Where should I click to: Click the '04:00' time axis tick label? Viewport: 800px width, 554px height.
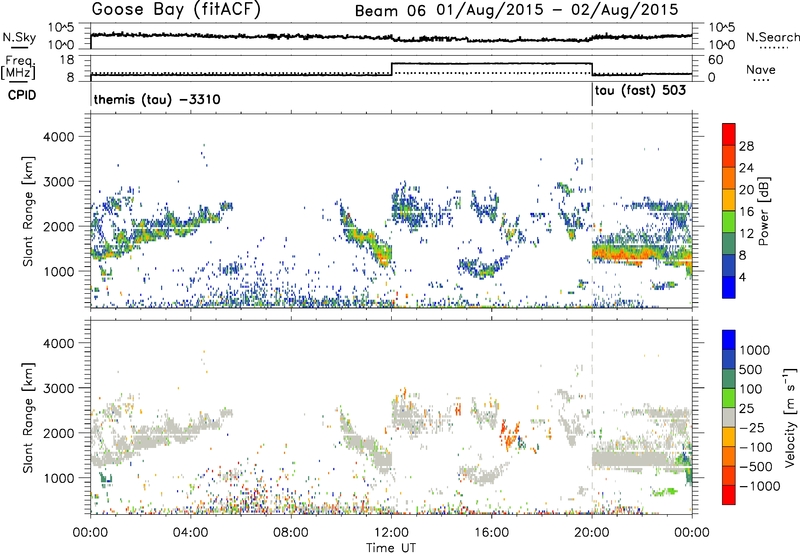191,533
